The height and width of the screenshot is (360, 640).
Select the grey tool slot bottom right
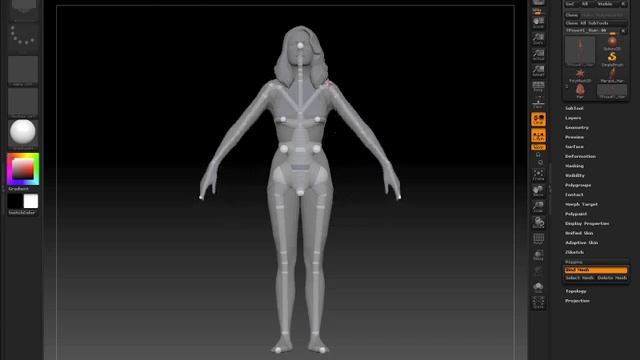pos(612,91)
